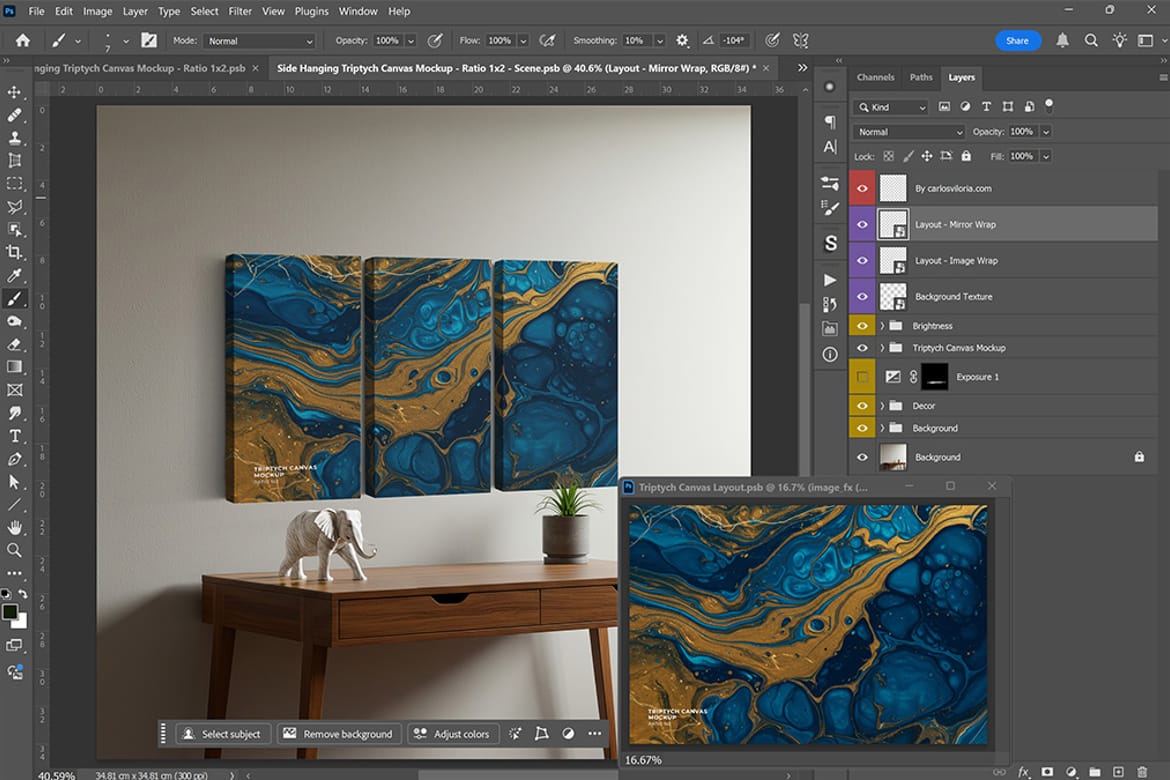Click the create new layer icon
The image size is (1170, 780).
[1118, 772]
